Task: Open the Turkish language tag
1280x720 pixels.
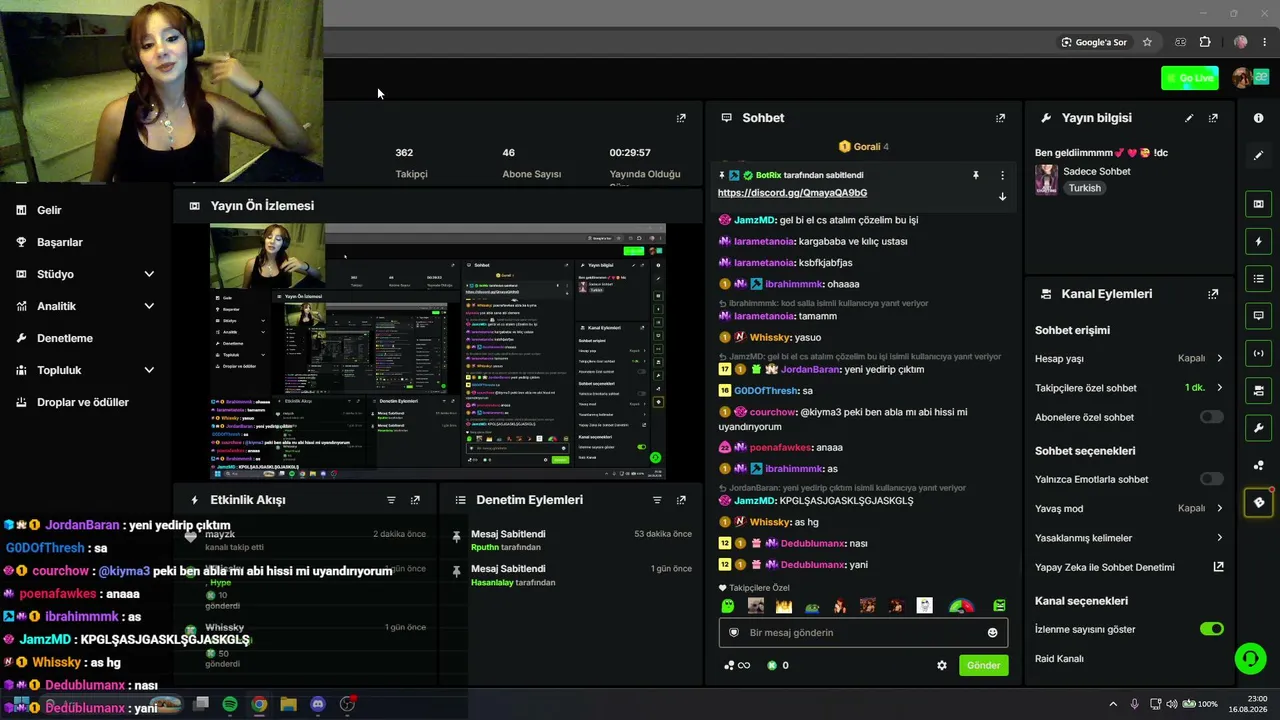Action: (1084, 188)
